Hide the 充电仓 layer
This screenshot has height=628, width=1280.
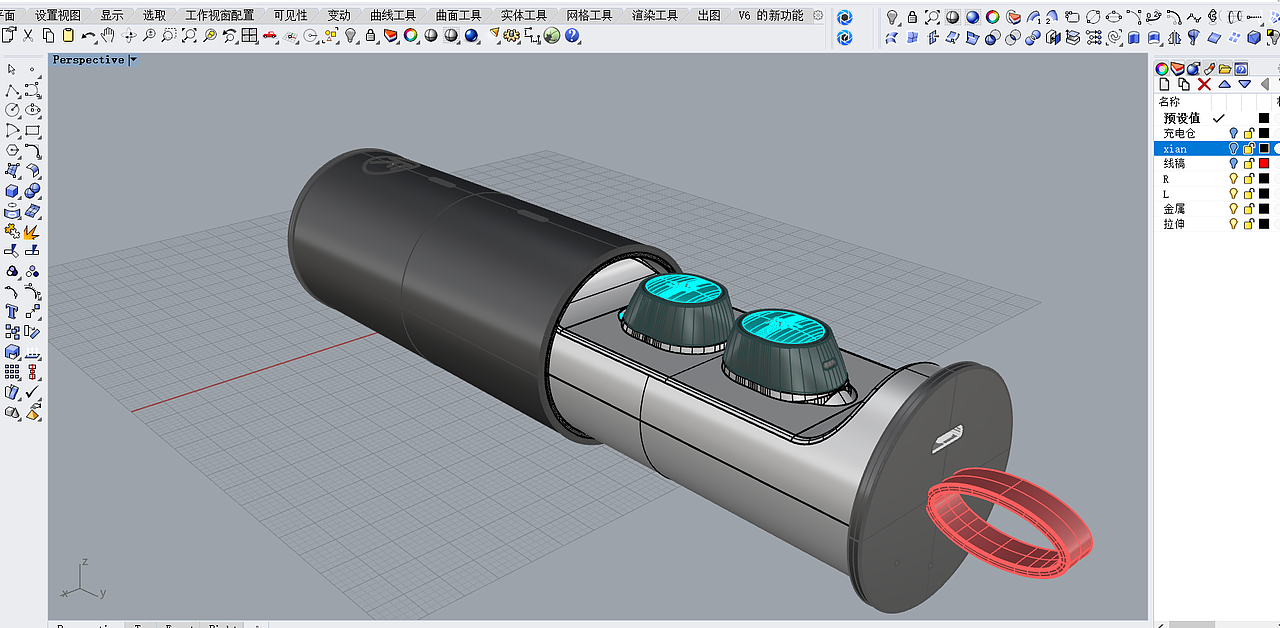click(1235, 132)
